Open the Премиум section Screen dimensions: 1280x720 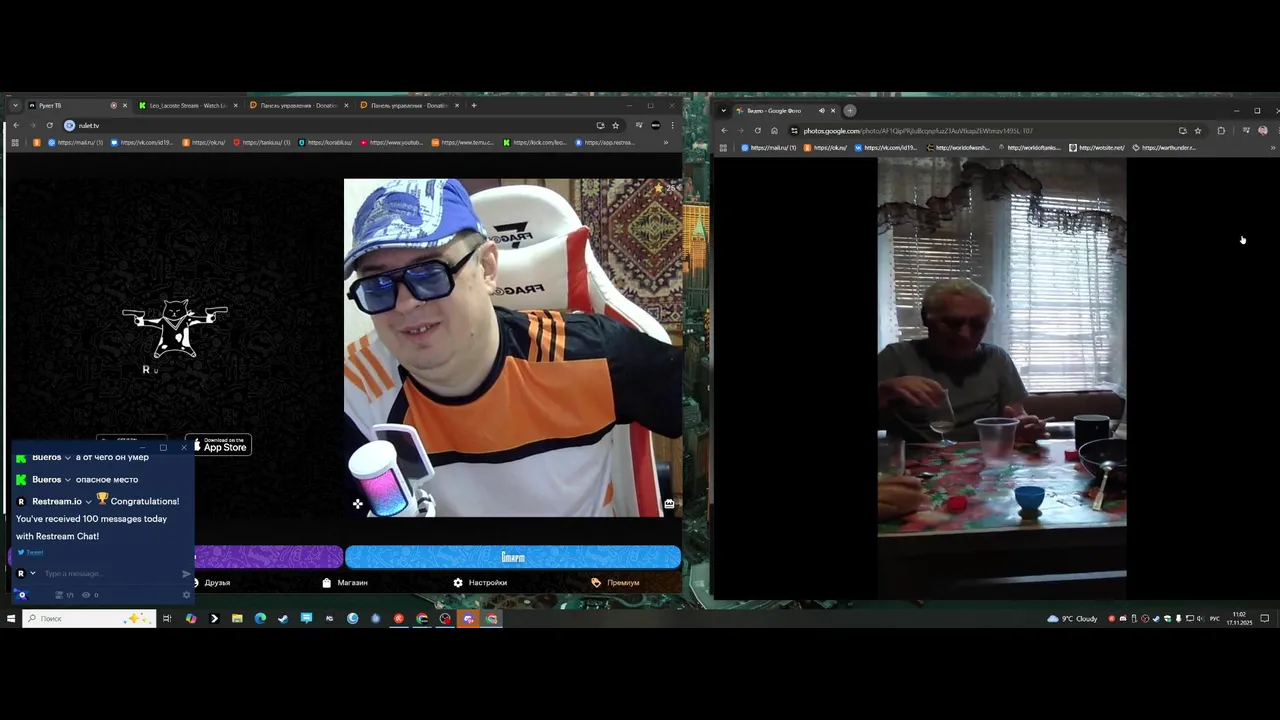[615, 582]
